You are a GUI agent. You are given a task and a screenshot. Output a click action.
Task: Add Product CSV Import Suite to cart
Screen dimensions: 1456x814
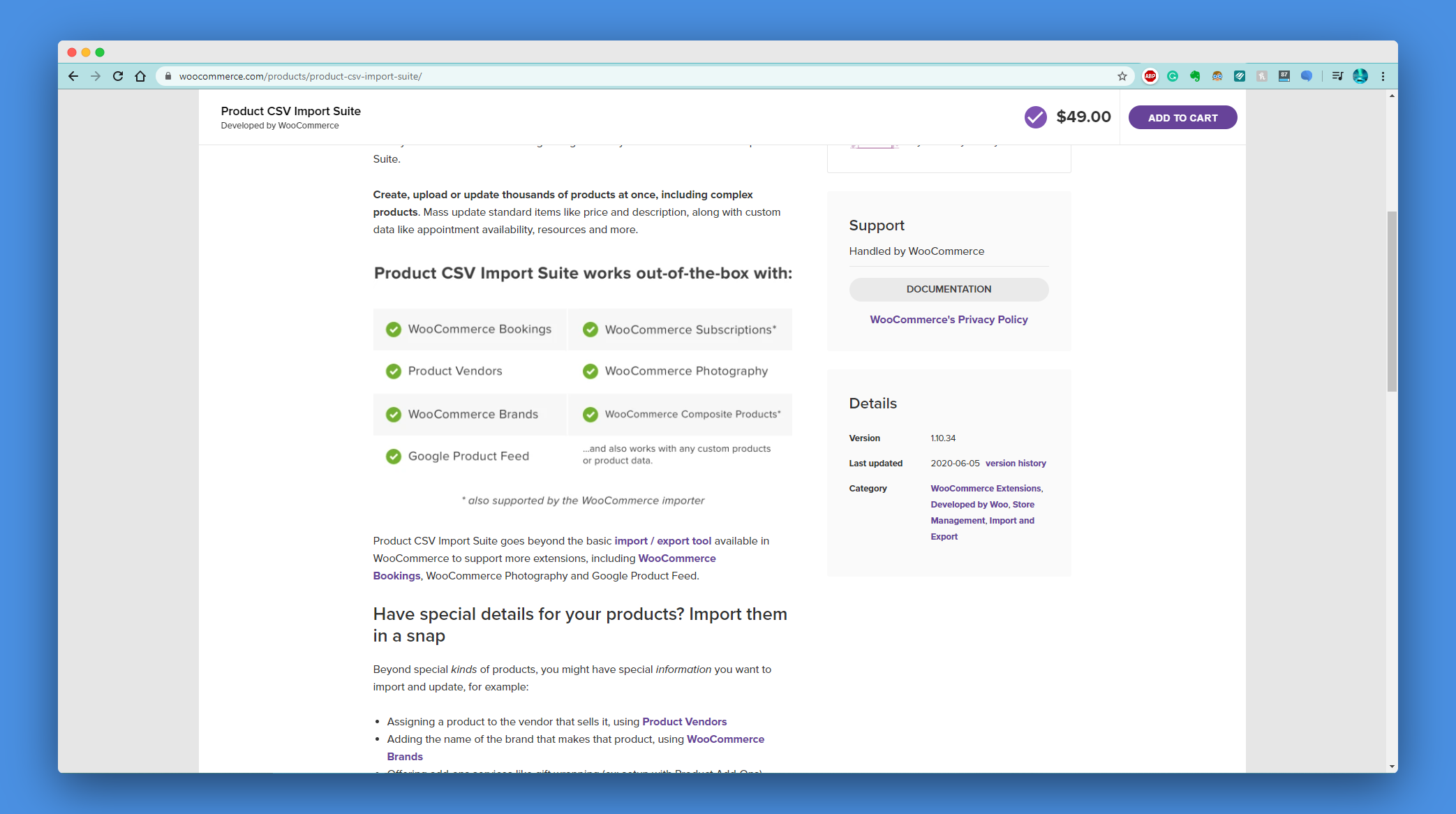click(x=1182, y=117)
